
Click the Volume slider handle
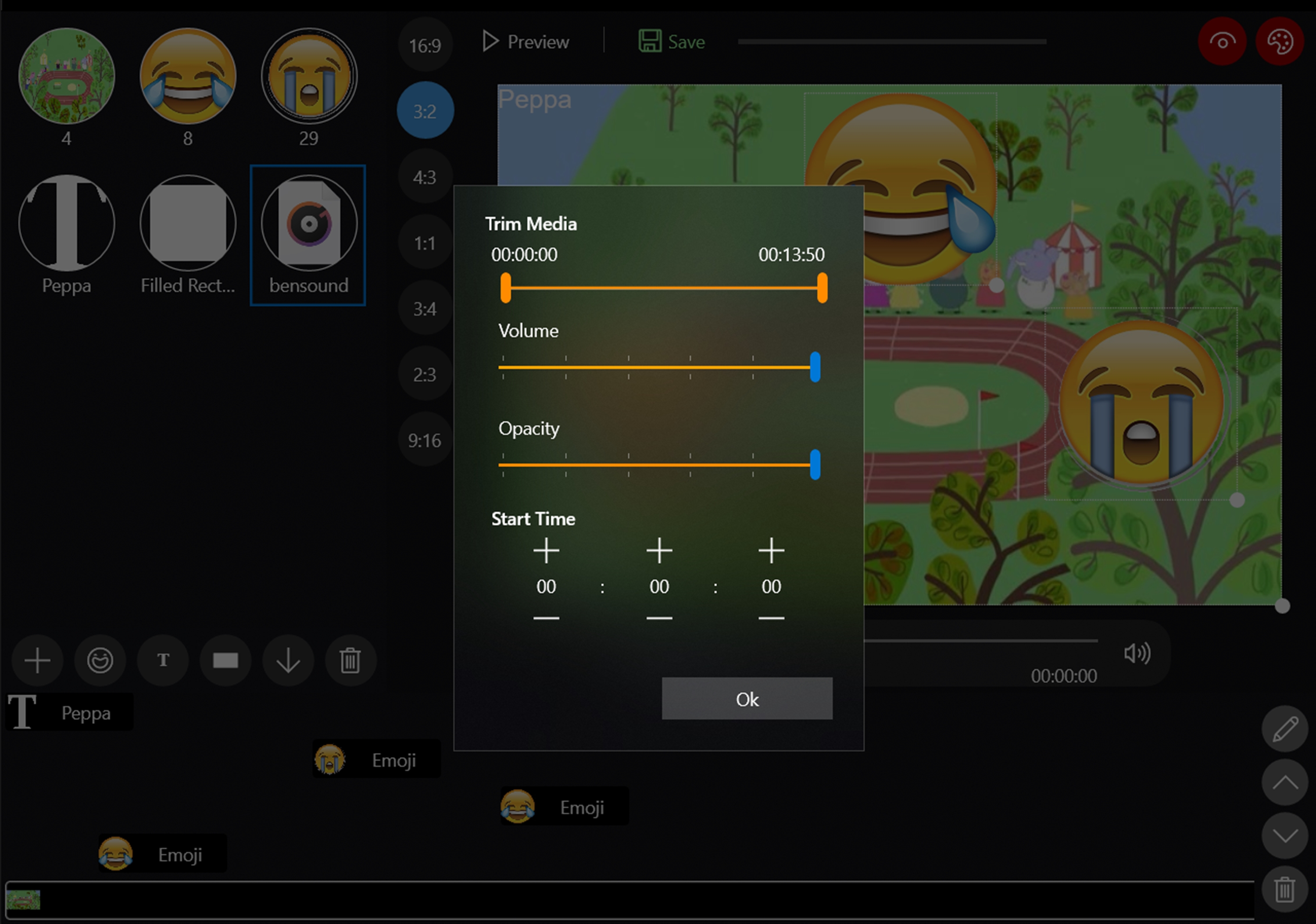(x=815, y=367)
